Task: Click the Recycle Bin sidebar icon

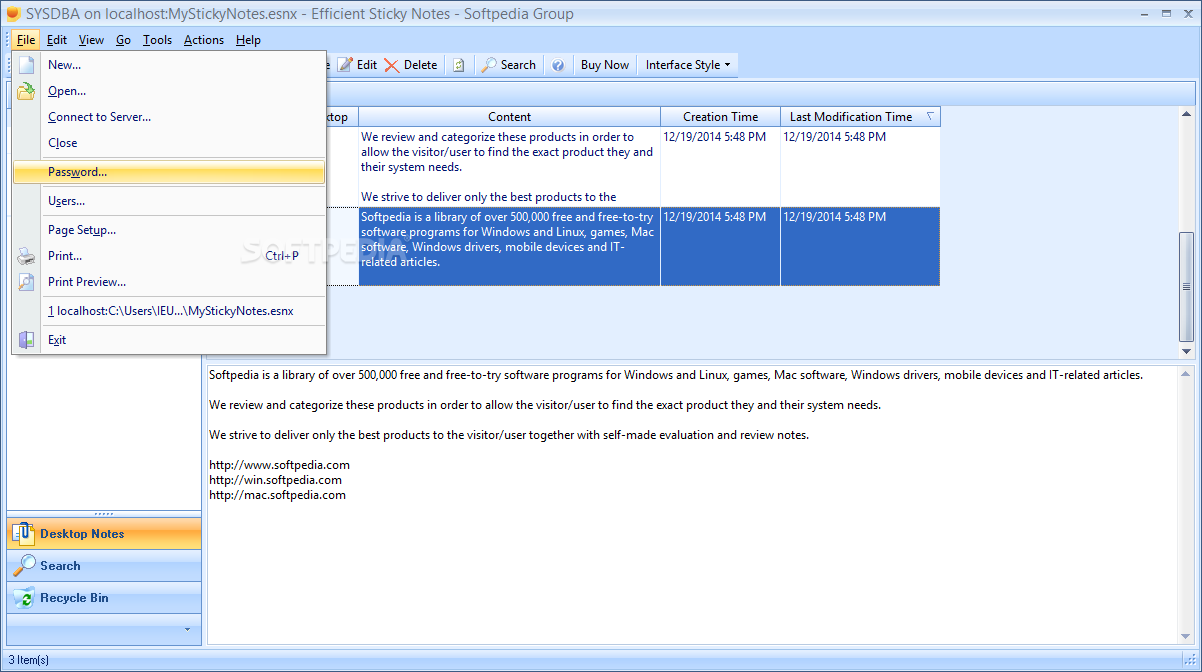Action: point(23,598)
